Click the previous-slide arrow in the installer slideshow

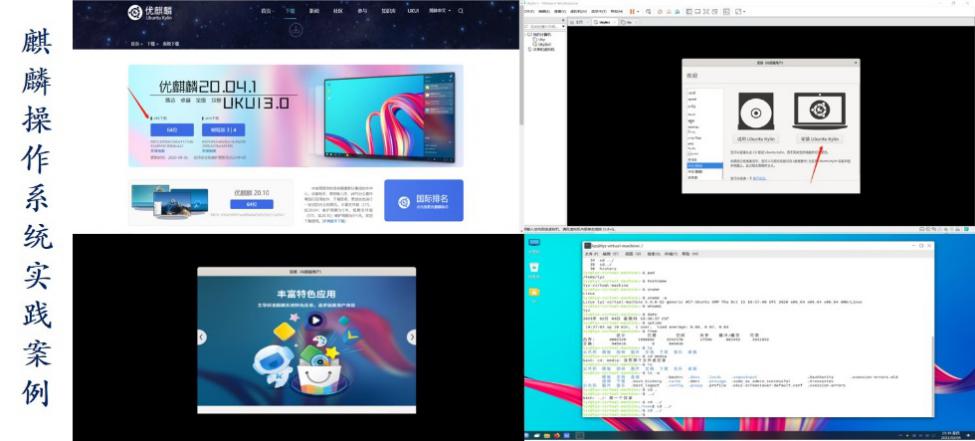(202, 337)
